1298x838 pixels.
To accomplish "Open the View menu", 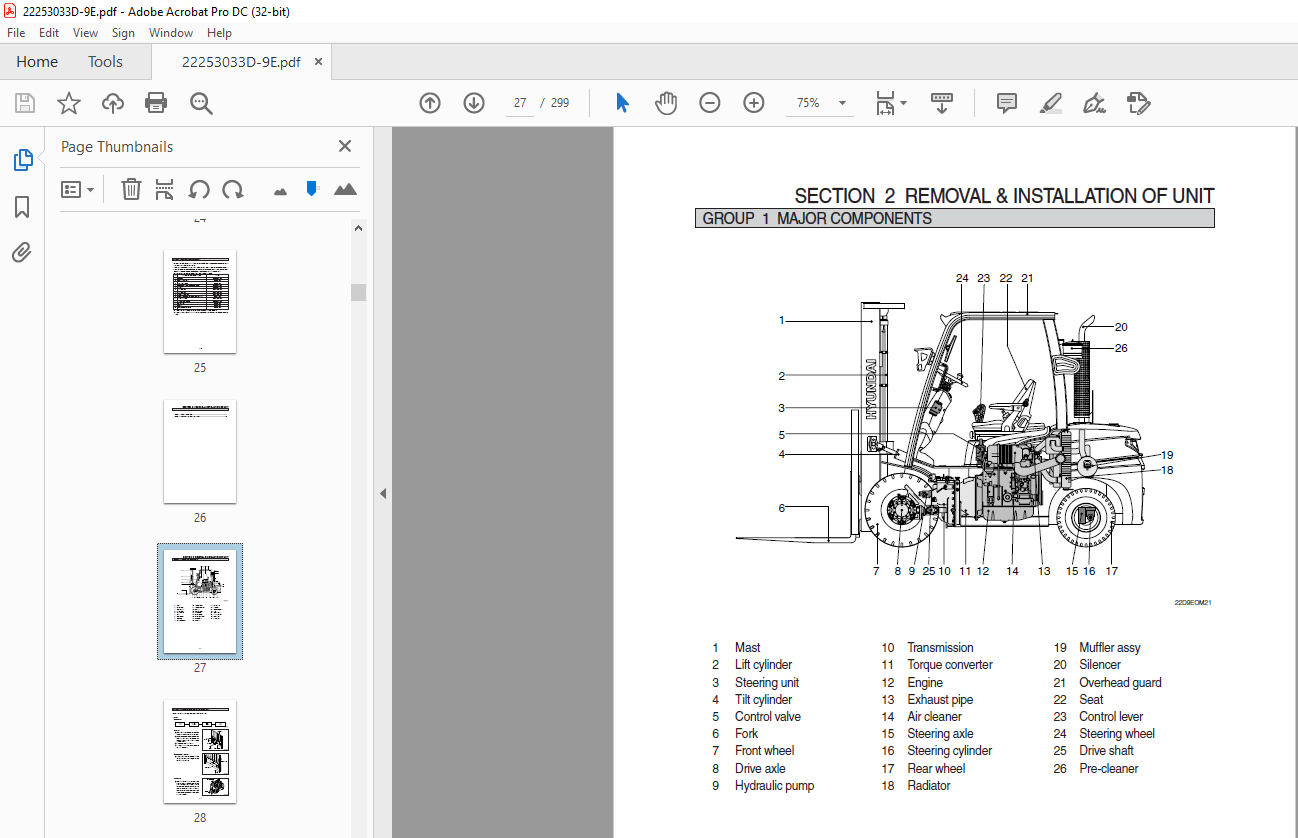I will pyautogui.click(x=85, y=33).
